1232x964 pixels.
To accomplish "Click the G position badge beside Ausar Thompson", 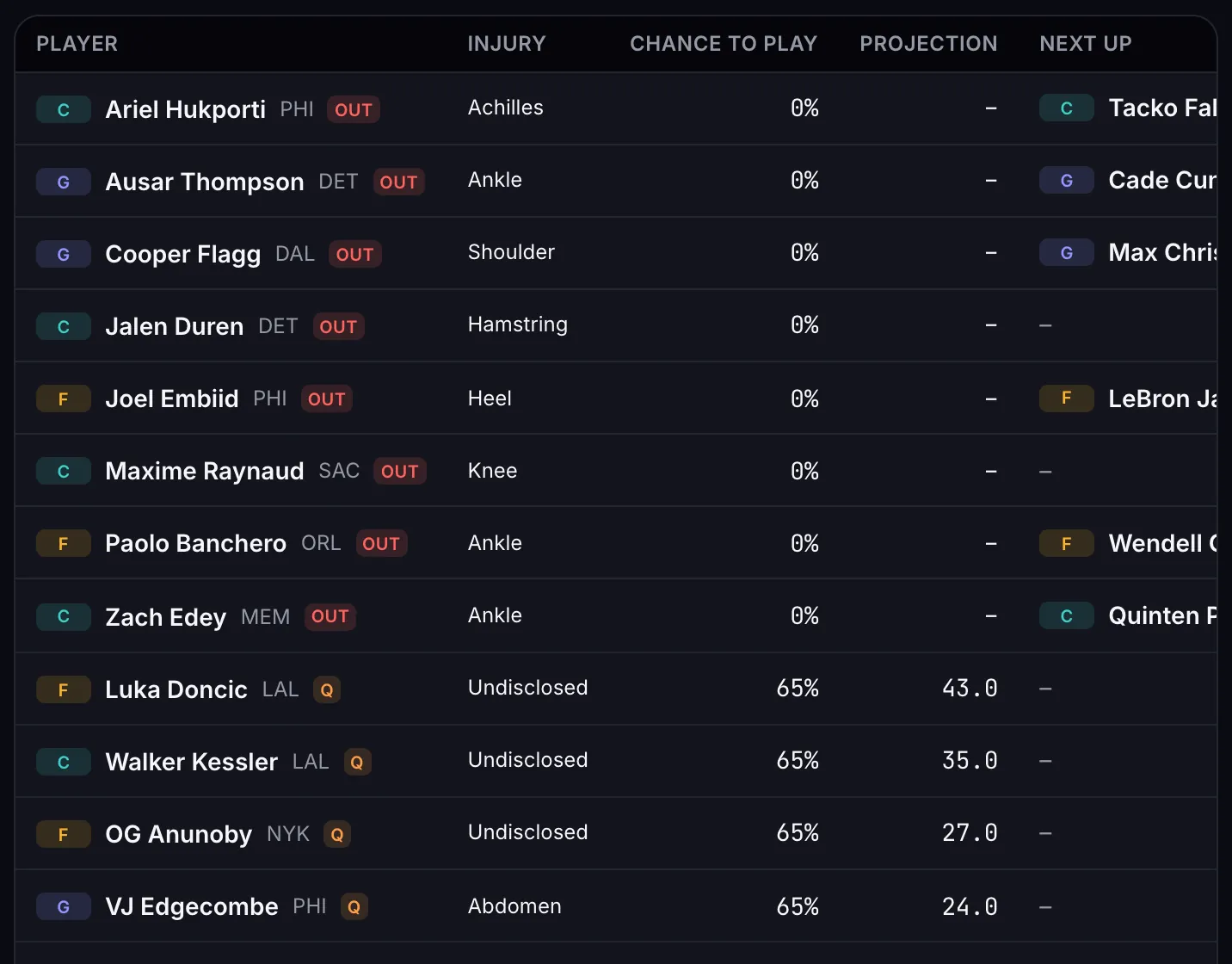I will point(64,182).
